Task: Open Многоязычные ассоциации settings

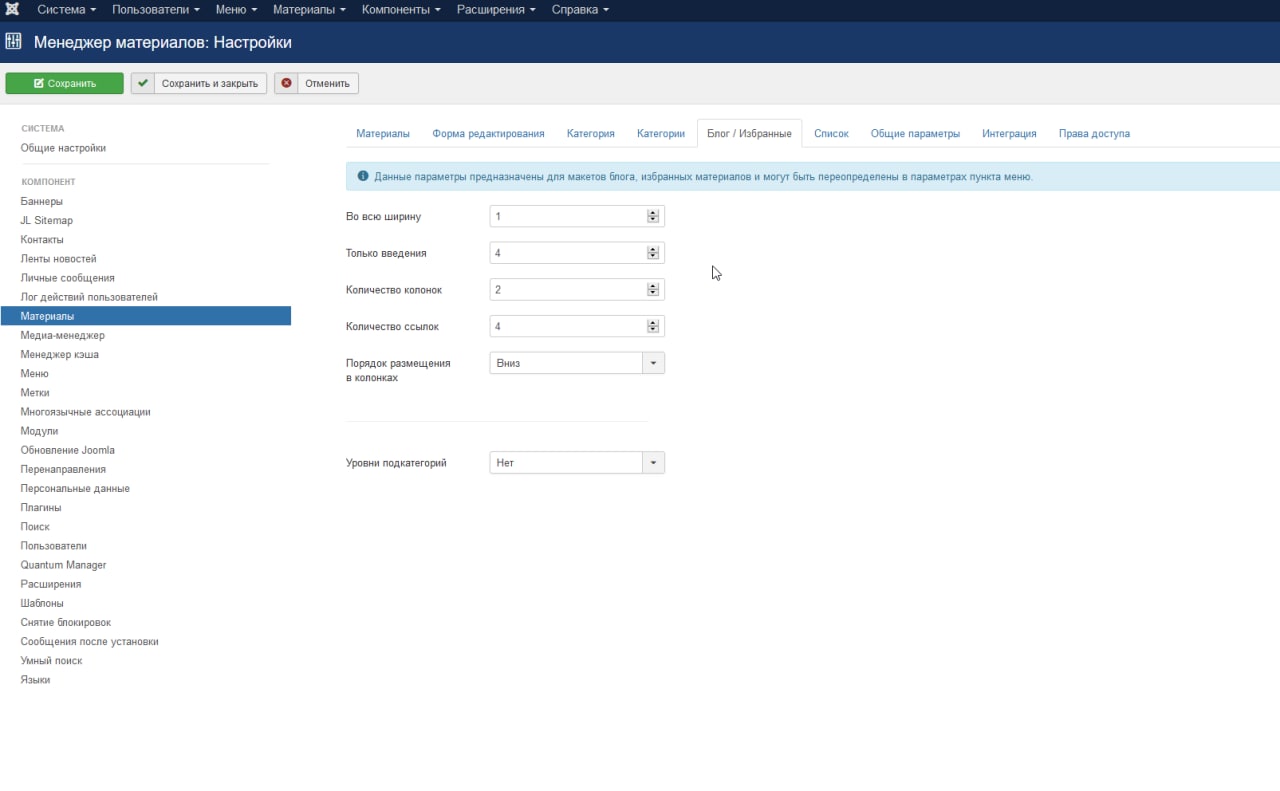Action: (86, 412)
